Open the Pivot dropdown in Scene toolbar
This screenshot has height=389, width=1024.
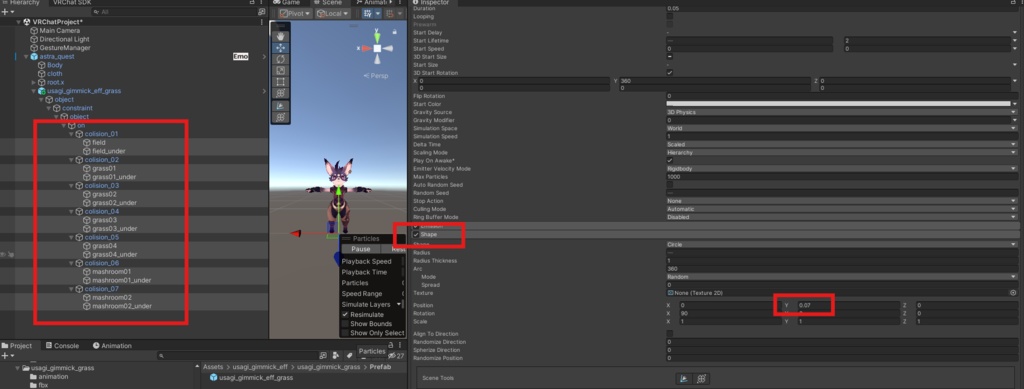point(295,13)
